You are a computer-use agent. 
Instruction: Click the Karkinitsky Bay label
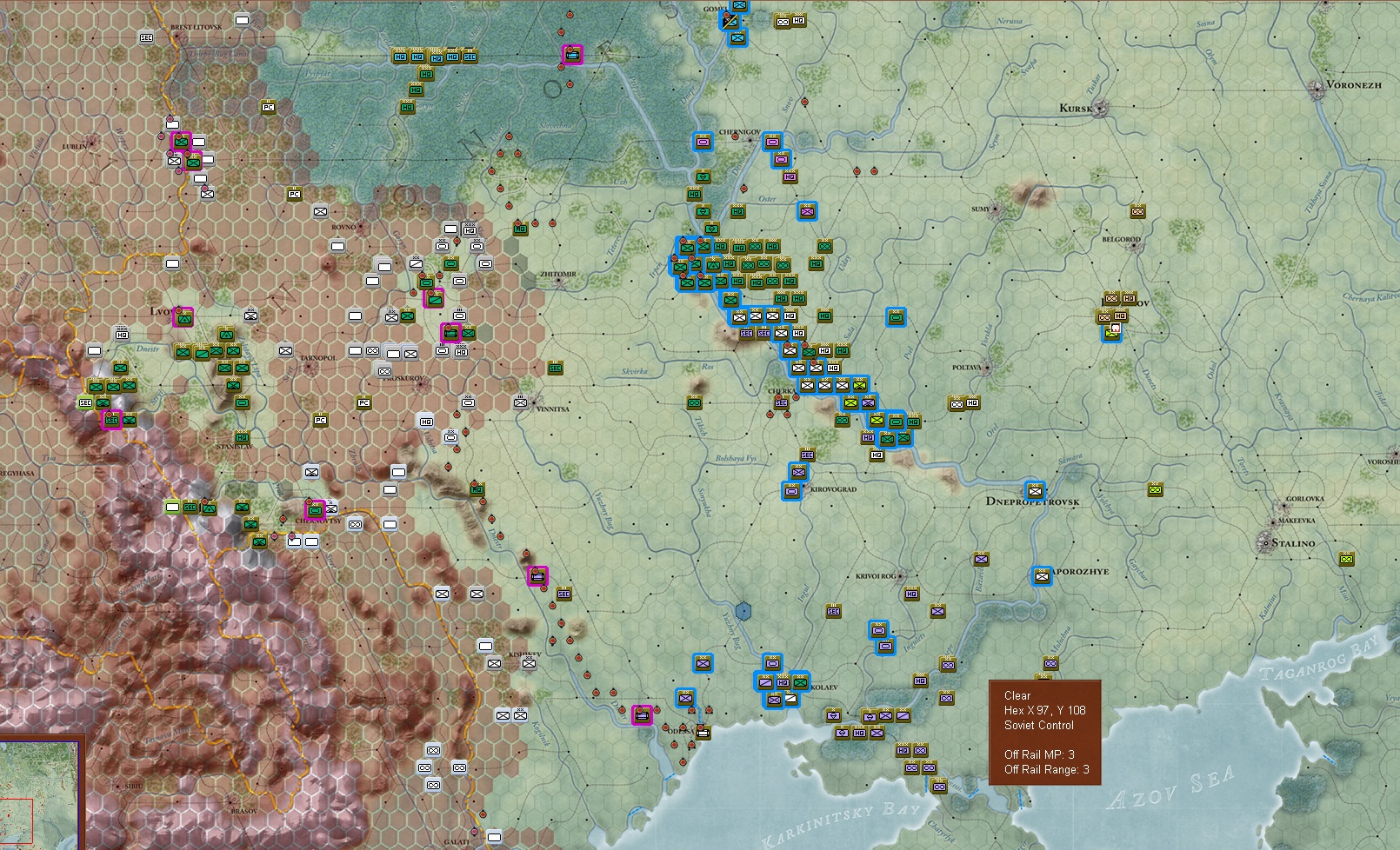point(840,826)
